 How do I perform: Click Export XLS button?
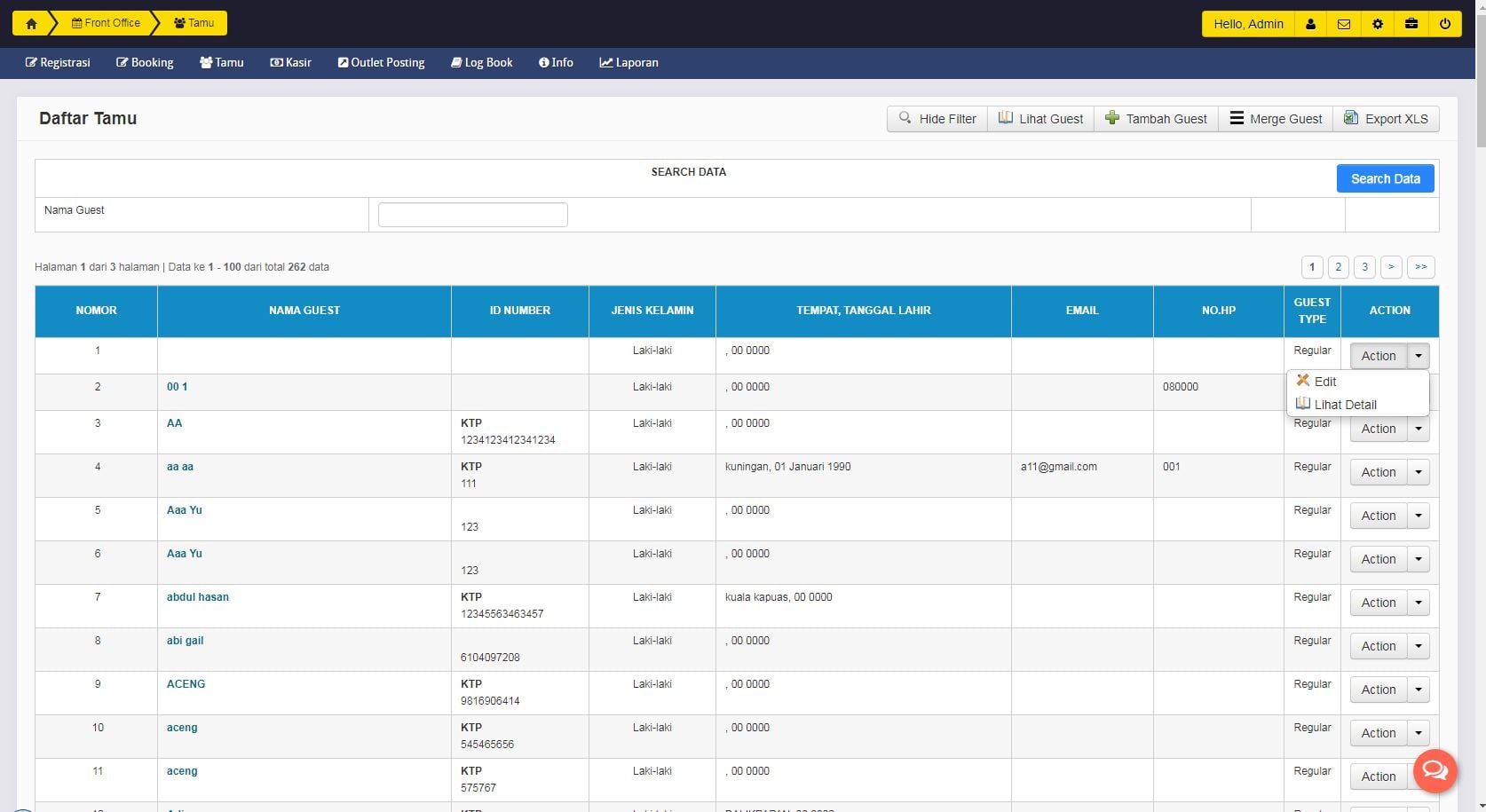click(1386, 119)
